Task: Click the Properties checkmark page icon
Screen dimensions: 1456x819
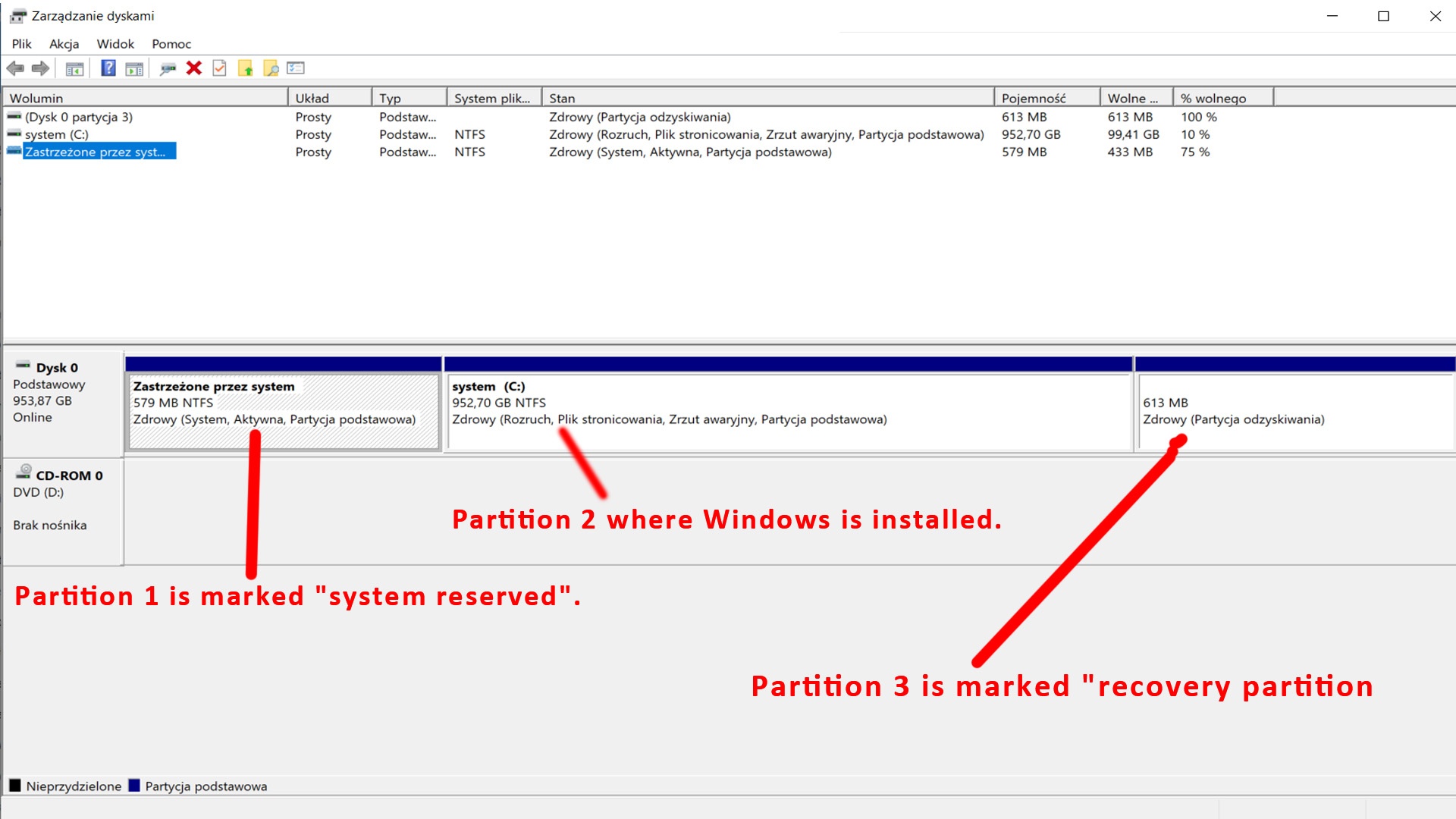Action: tap(219, 68)
